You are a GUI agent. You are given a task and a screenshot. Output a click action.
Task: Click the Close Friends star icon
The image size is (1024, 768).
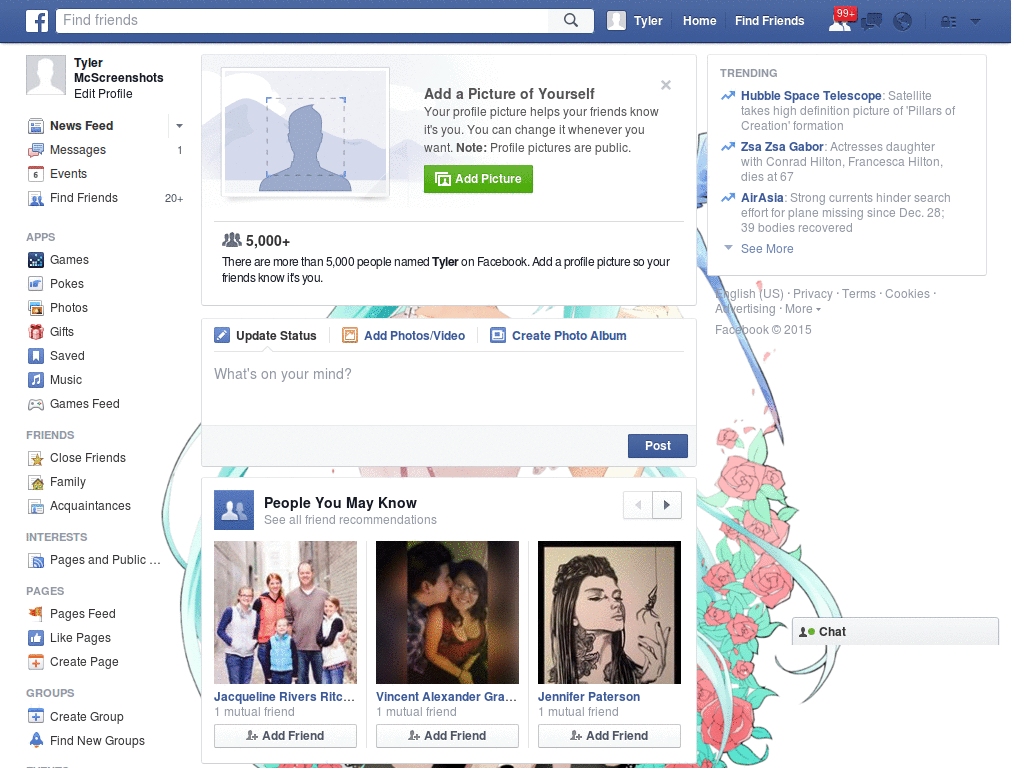36,458
